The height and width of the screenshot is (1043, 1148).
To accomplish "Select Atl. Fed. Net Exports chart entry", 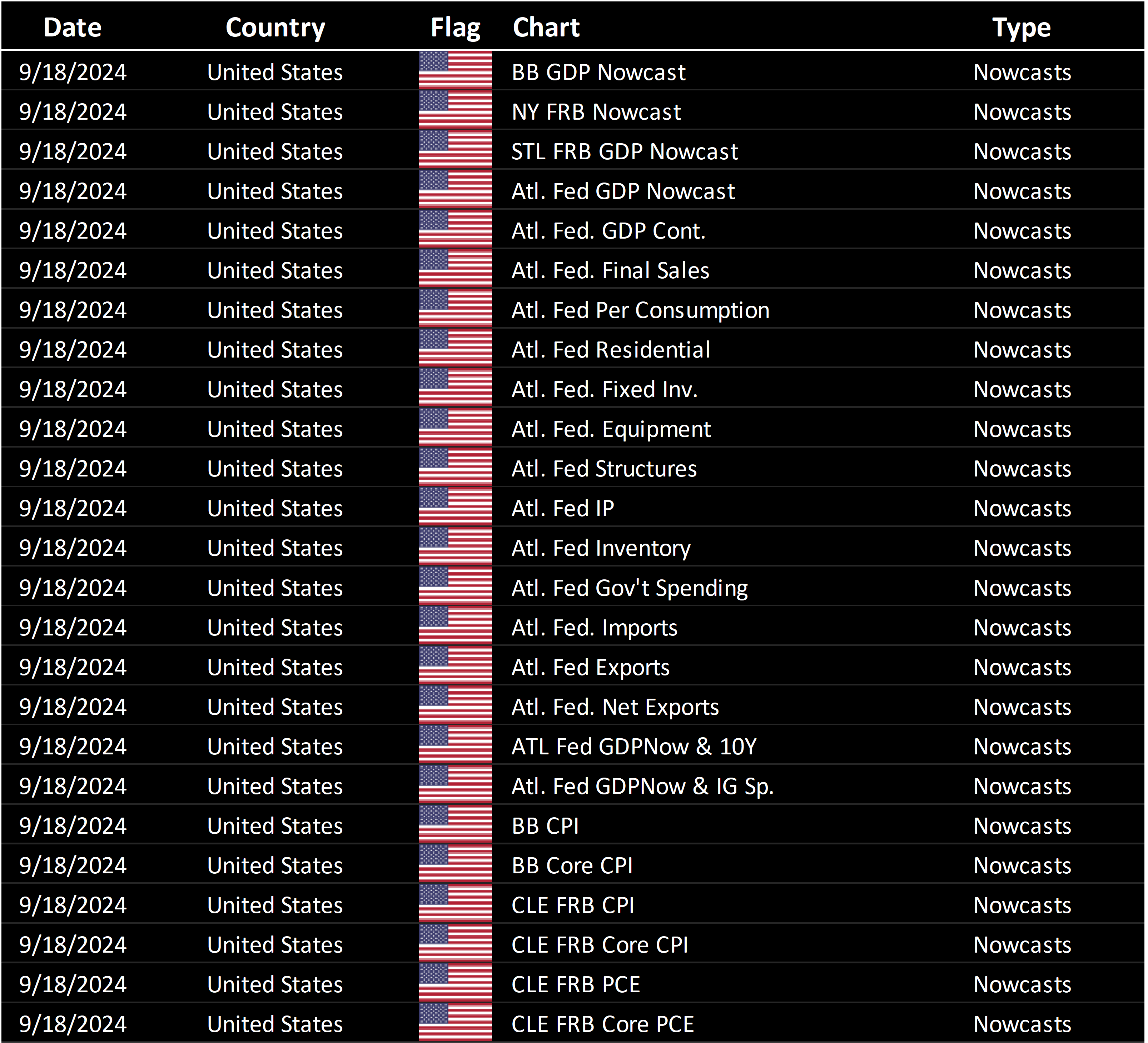I will point(615,707).
